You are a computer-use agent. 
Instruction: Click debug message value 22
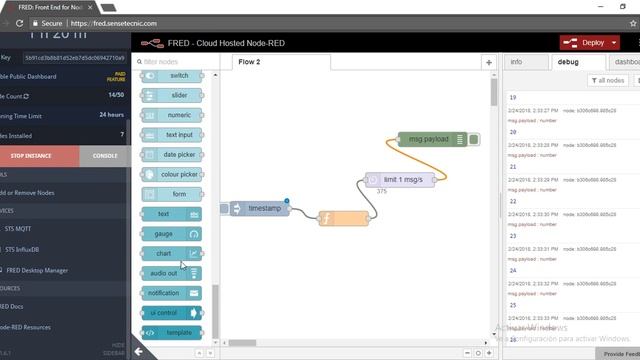[513, 202]
